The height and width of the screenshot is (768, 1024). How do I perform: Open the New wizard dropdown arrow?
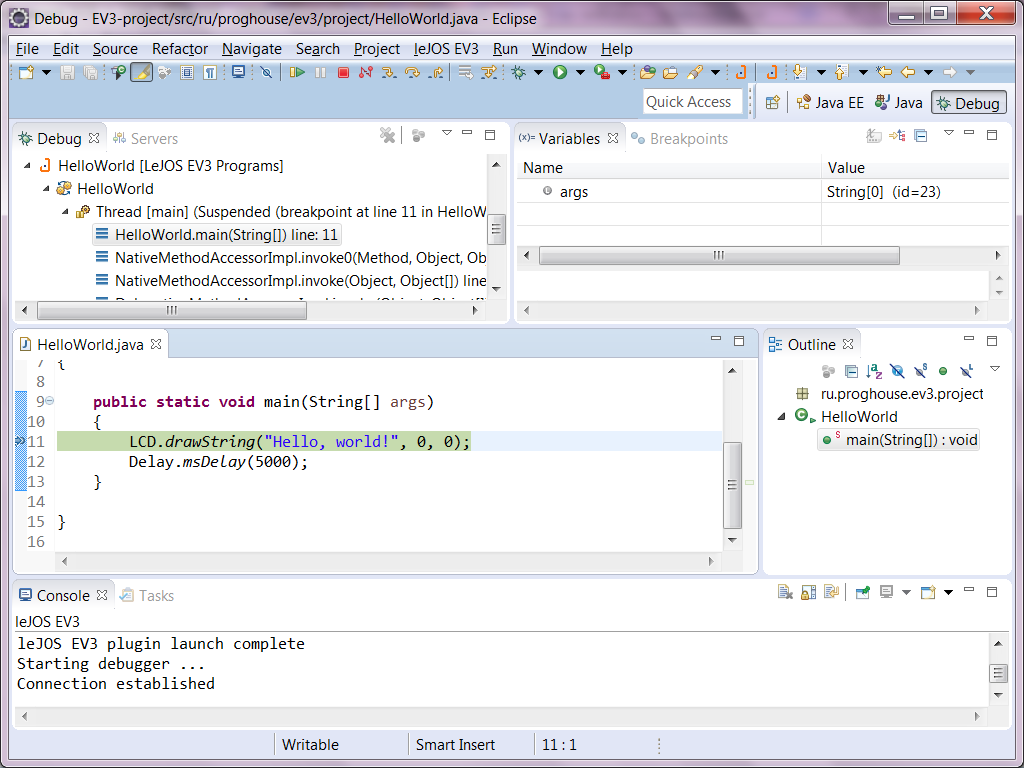pyautogui.click(x=46, y=72)
